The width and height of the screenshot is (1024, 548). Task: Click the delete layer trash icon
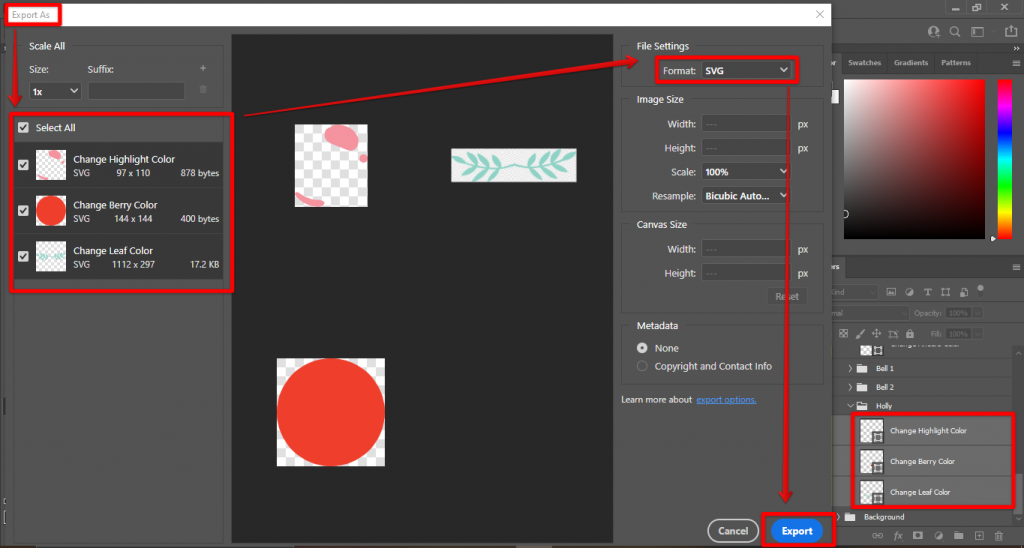[1000, 537]
